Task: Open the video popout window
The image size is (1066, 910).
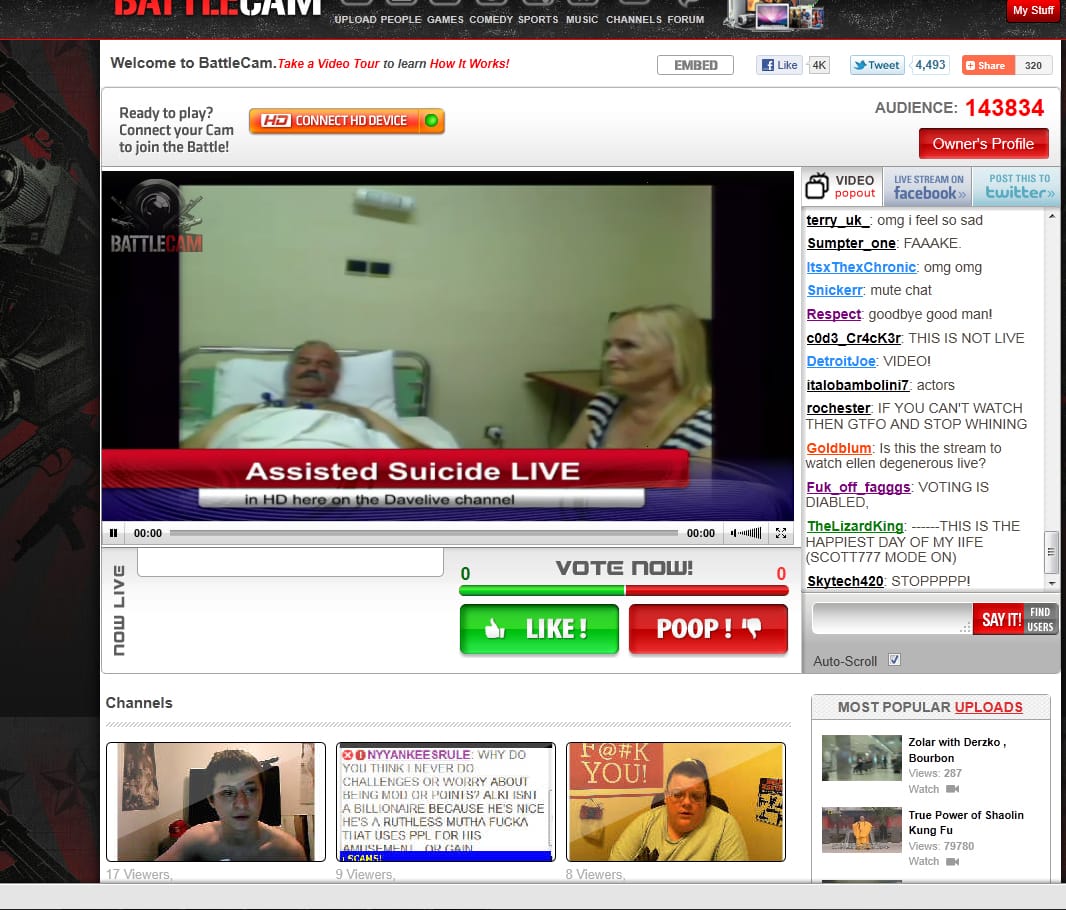Action: pos(843,186)
